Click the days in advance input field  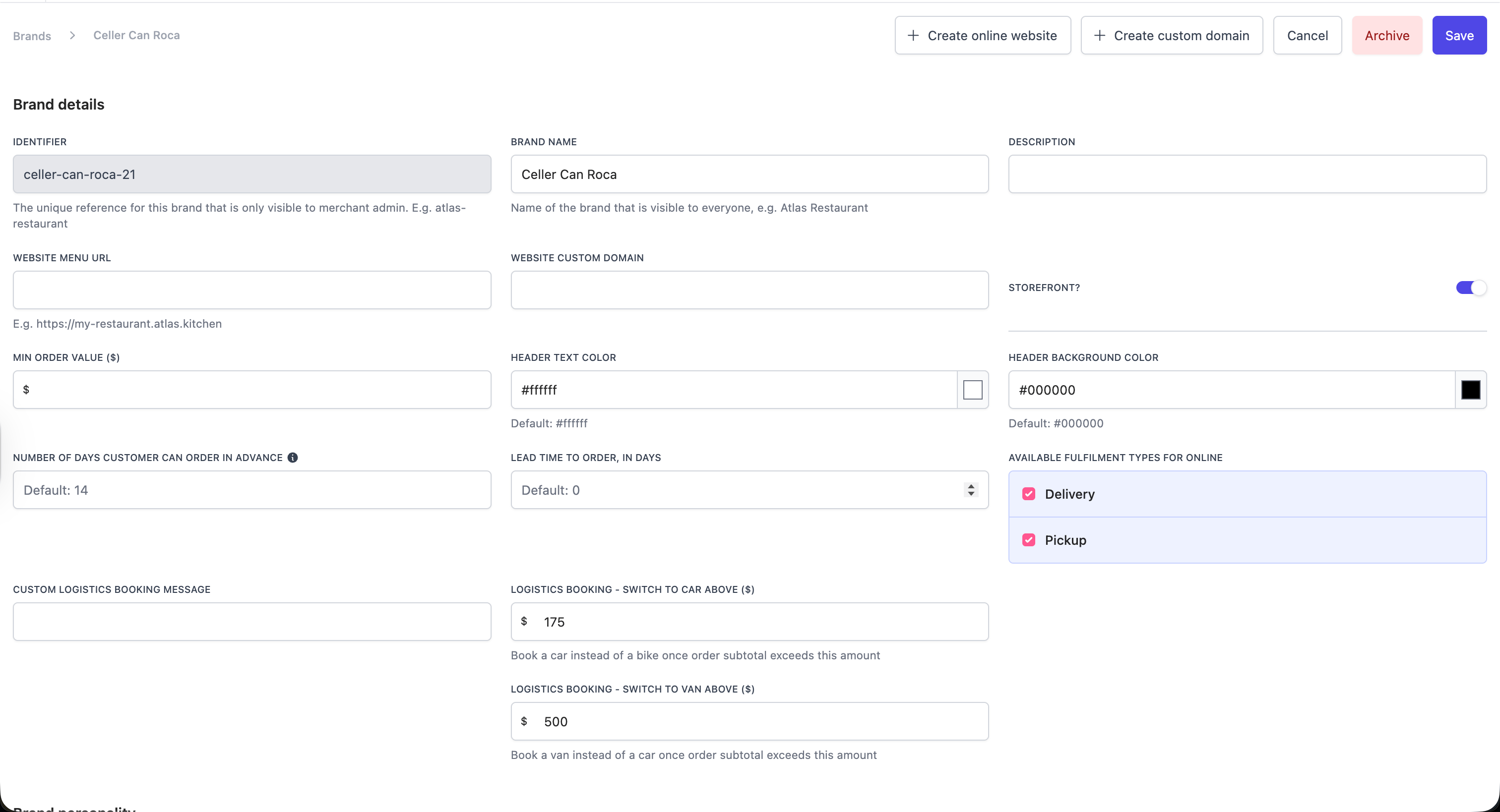(x=252, y=490)
